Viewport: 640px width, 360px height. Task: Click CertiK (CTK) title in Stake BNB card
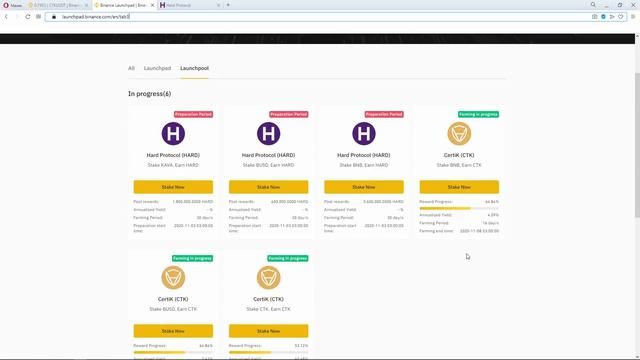pyautogui.click(x=459, y=155)
